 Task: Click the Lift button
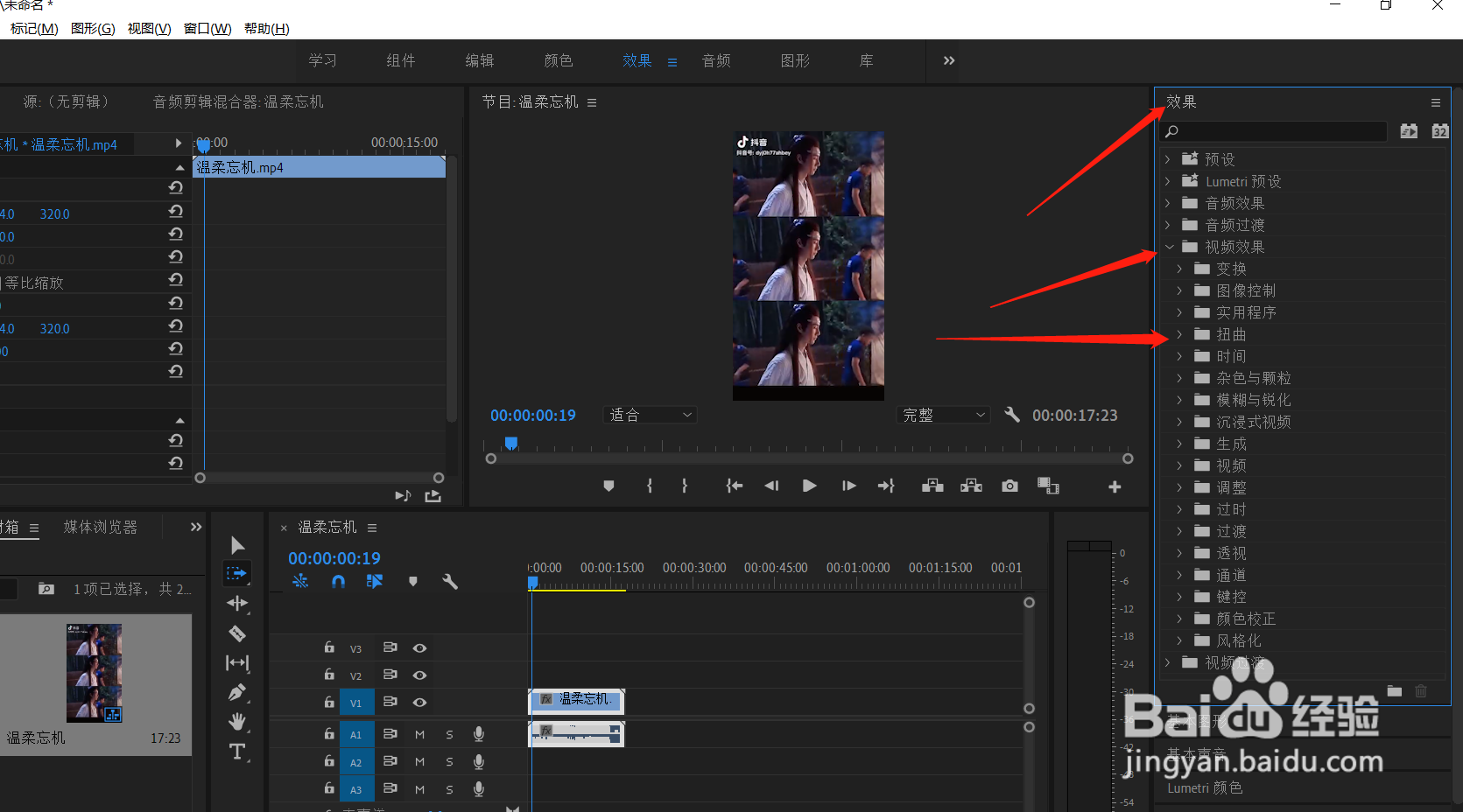coord(932,486)
